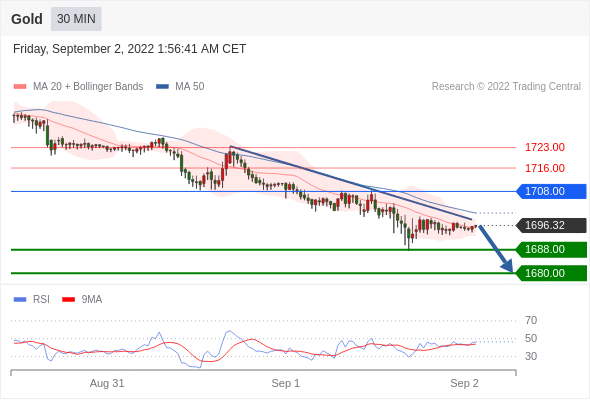
Task: Click the 1723.00 red resistance label
Action: (545, 147)
